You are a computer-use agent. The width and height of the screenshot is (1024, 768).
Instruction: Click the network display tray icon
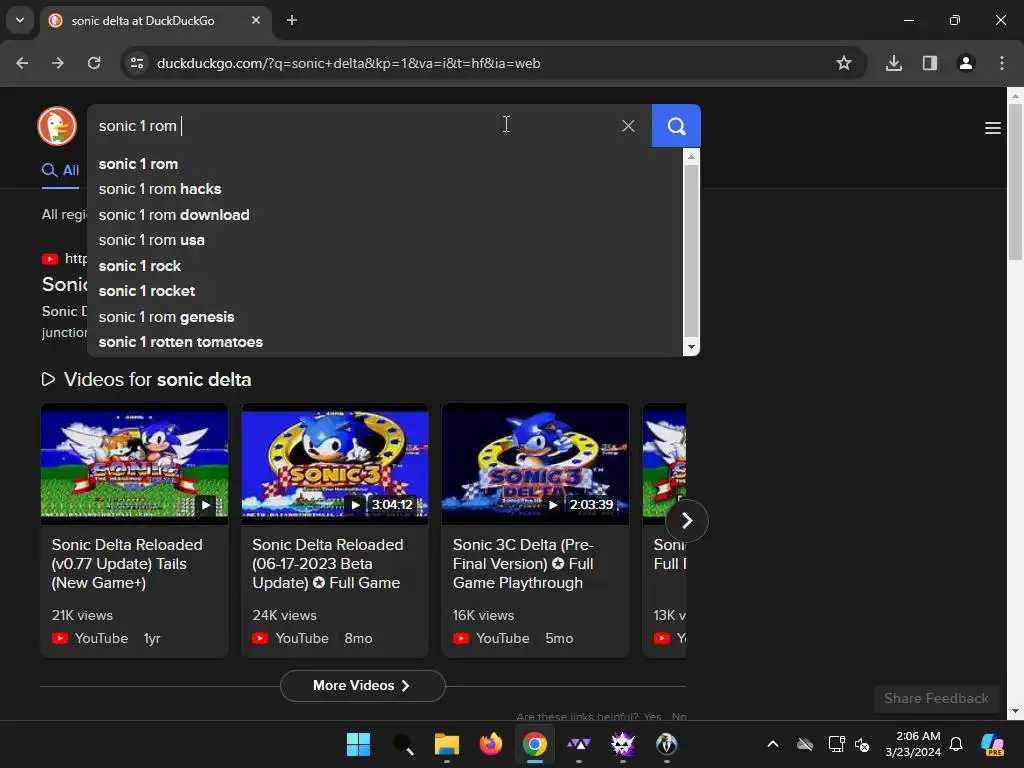coord(836,744)
